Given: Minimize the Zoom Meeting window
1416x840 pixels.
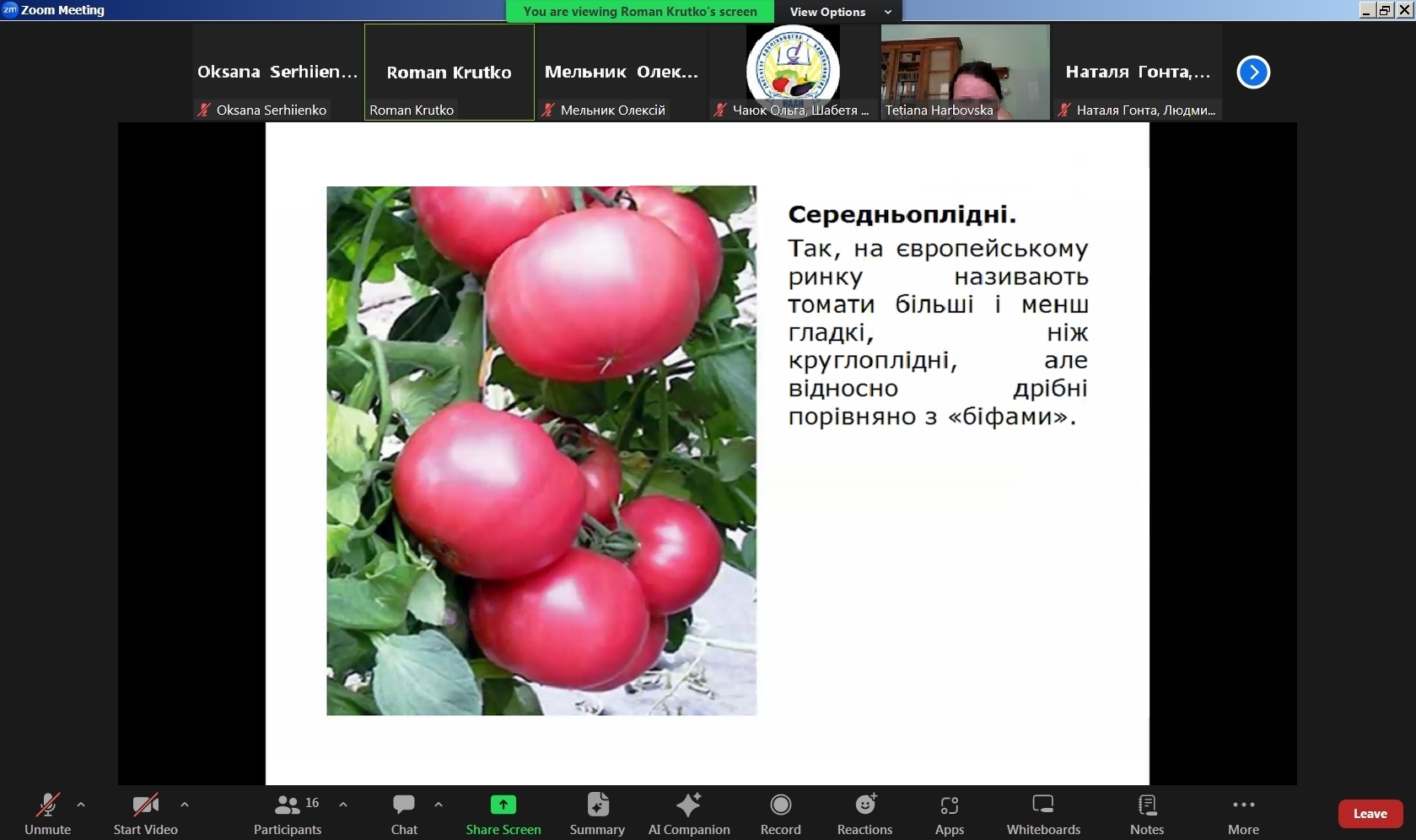Looking at the screenshot, I should (x=1367, y=10).
